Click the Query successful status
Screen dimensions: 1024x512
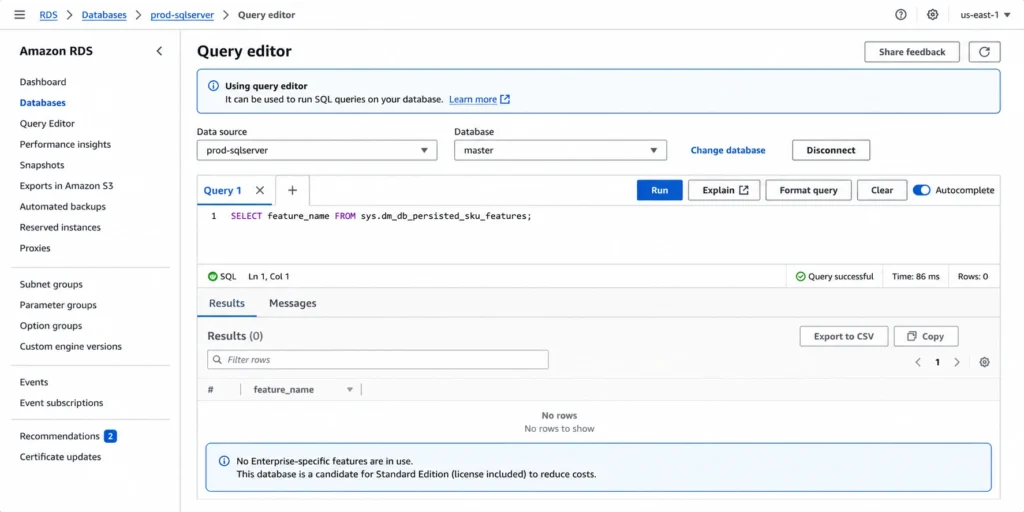click(835, 276)
